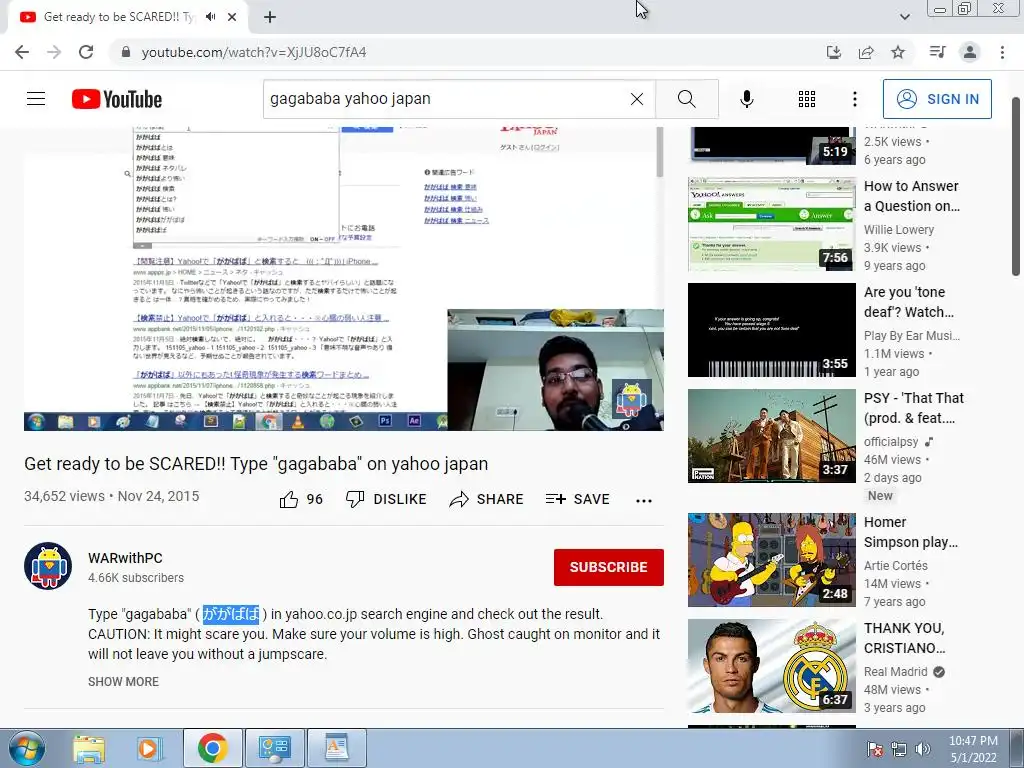Click the volume icon in system tray
This screenshot has width=1024, height=768.
pos(923,749)
